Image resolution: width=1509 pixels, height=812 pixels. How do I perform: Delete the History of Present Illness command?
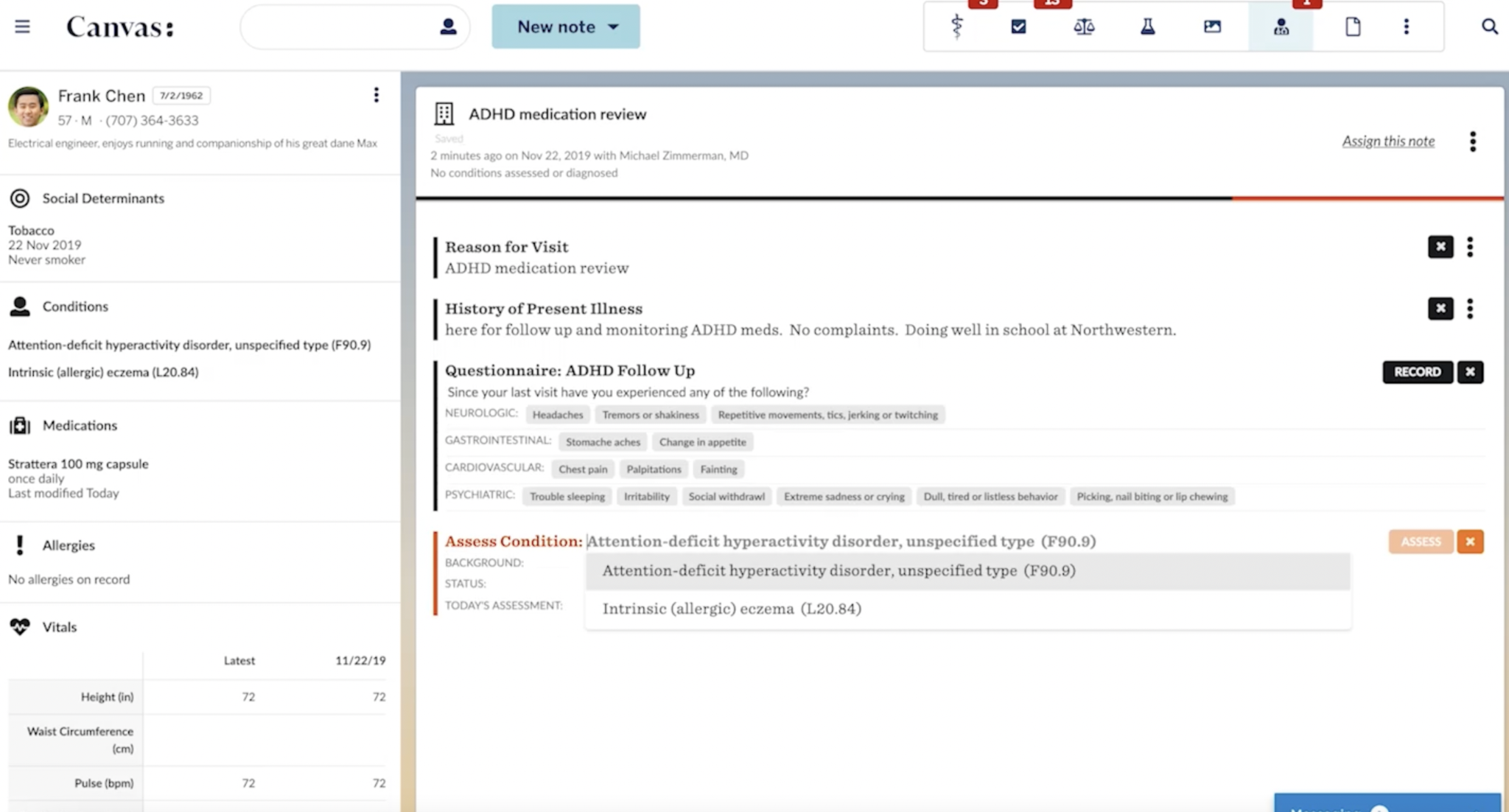(x=1440, y=308)
